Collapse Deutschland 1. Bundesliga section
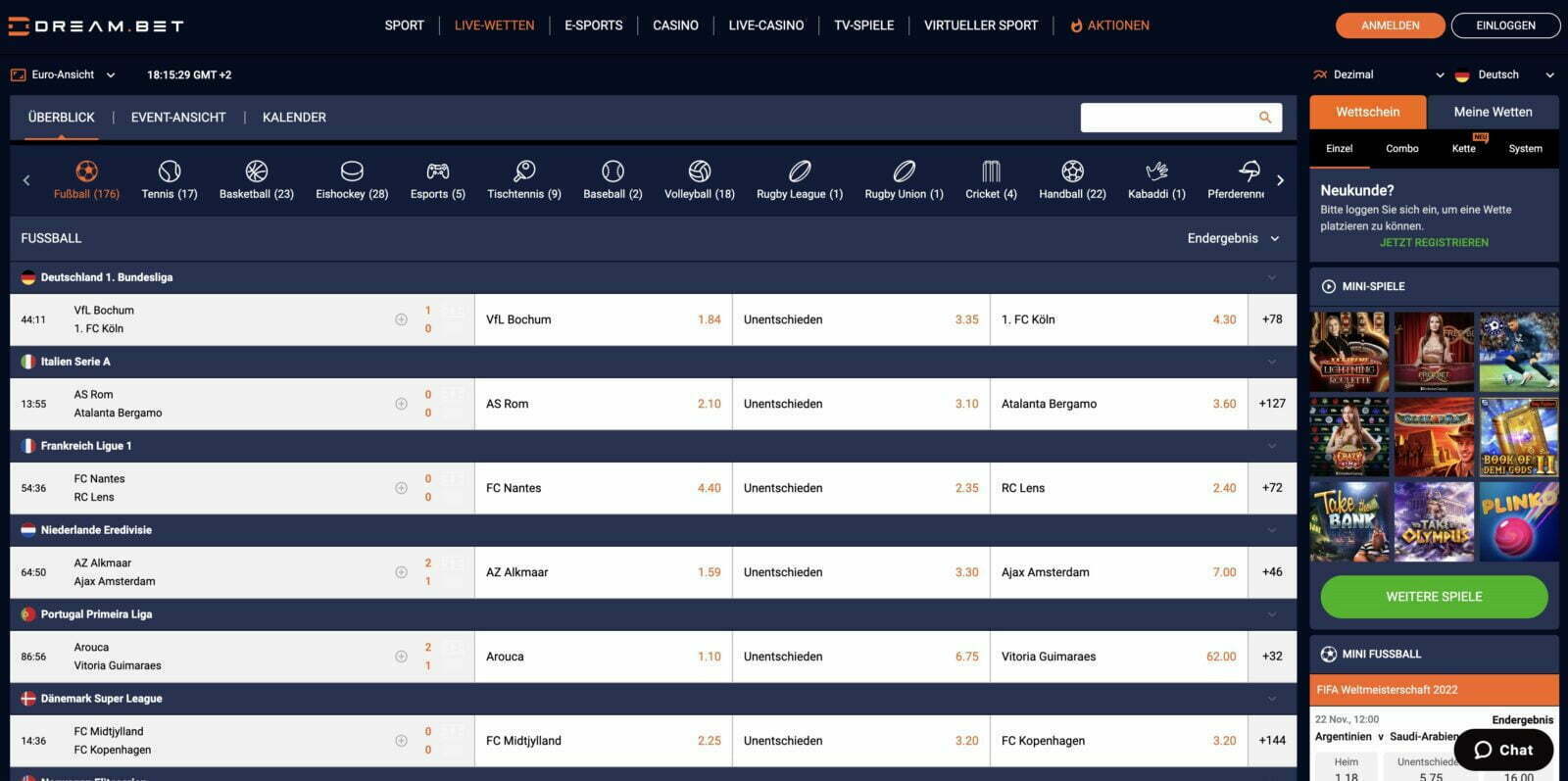The width and height of the screenshot is (1568, 781). [1272, 277]
